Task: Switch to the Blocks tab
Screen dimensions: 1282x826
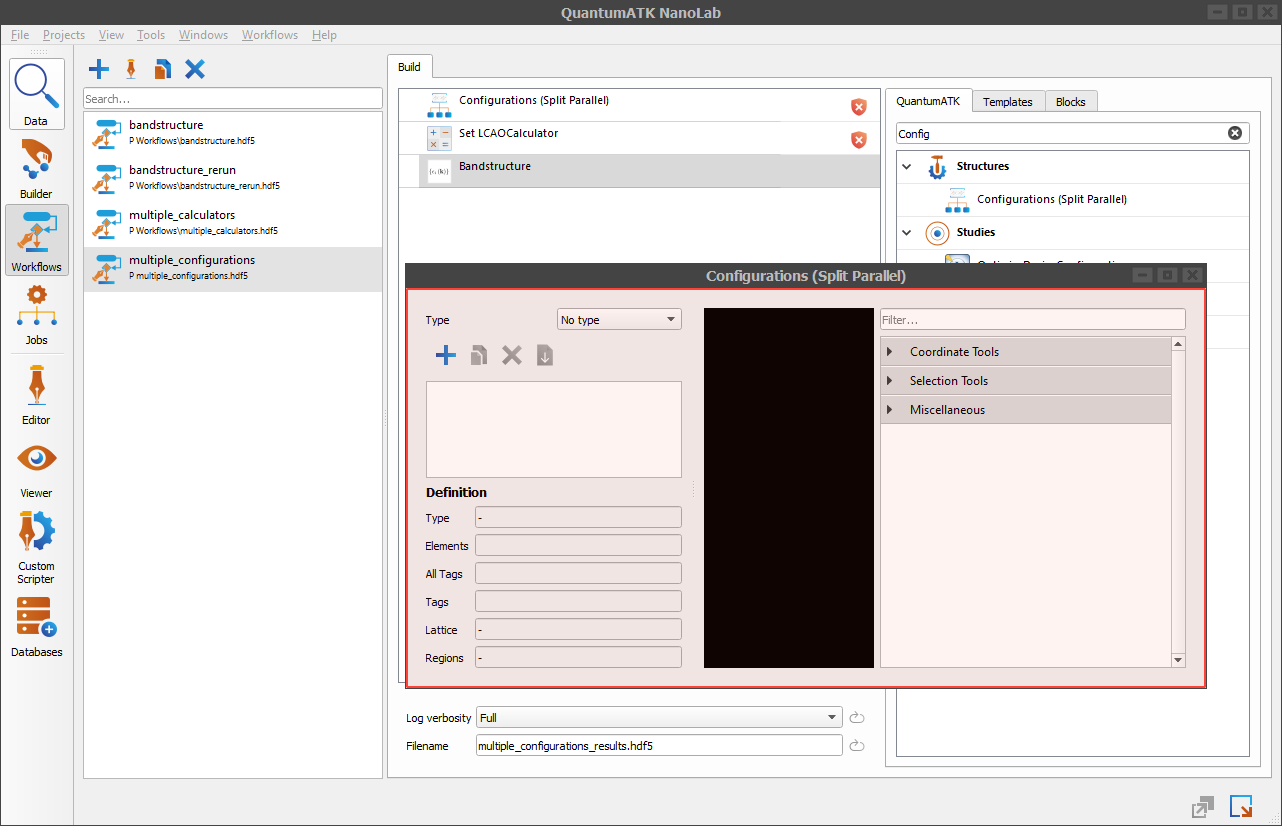Action: pos(1071,102)
